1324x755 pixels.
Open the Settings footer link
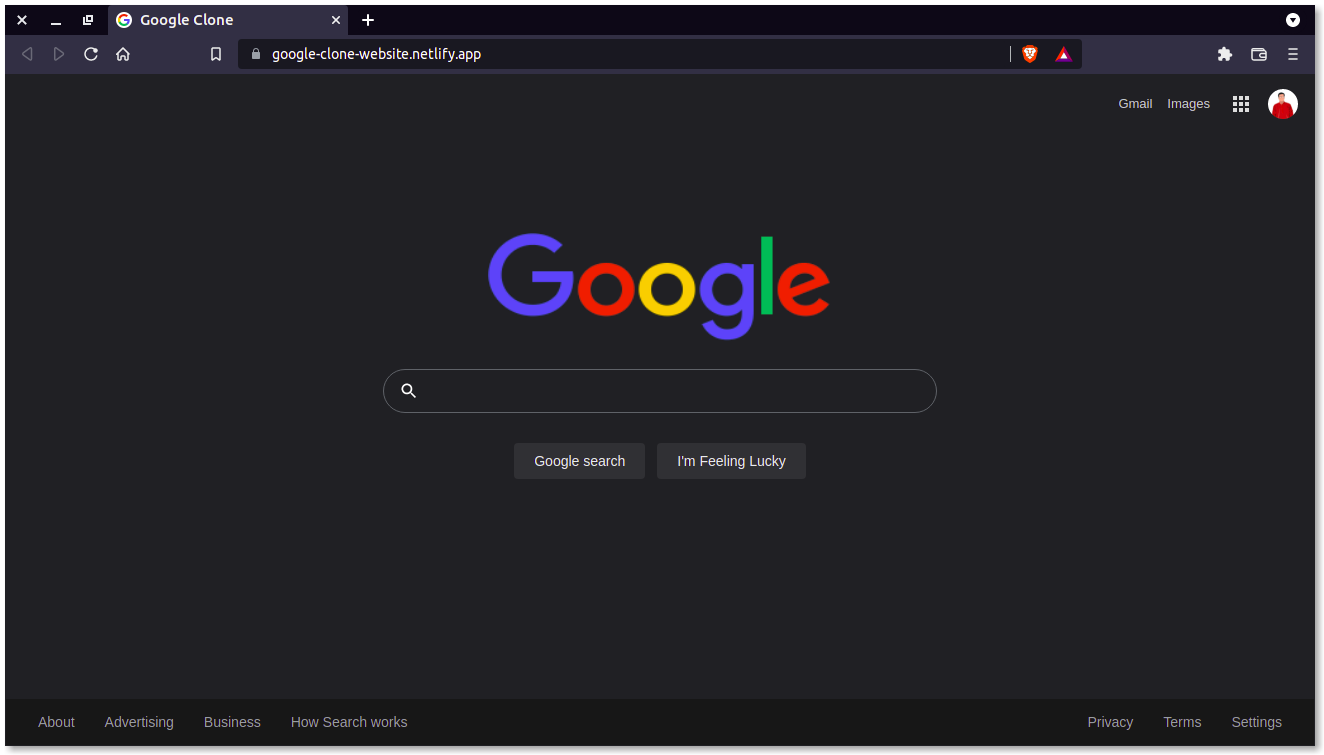tap(1256, 722)
